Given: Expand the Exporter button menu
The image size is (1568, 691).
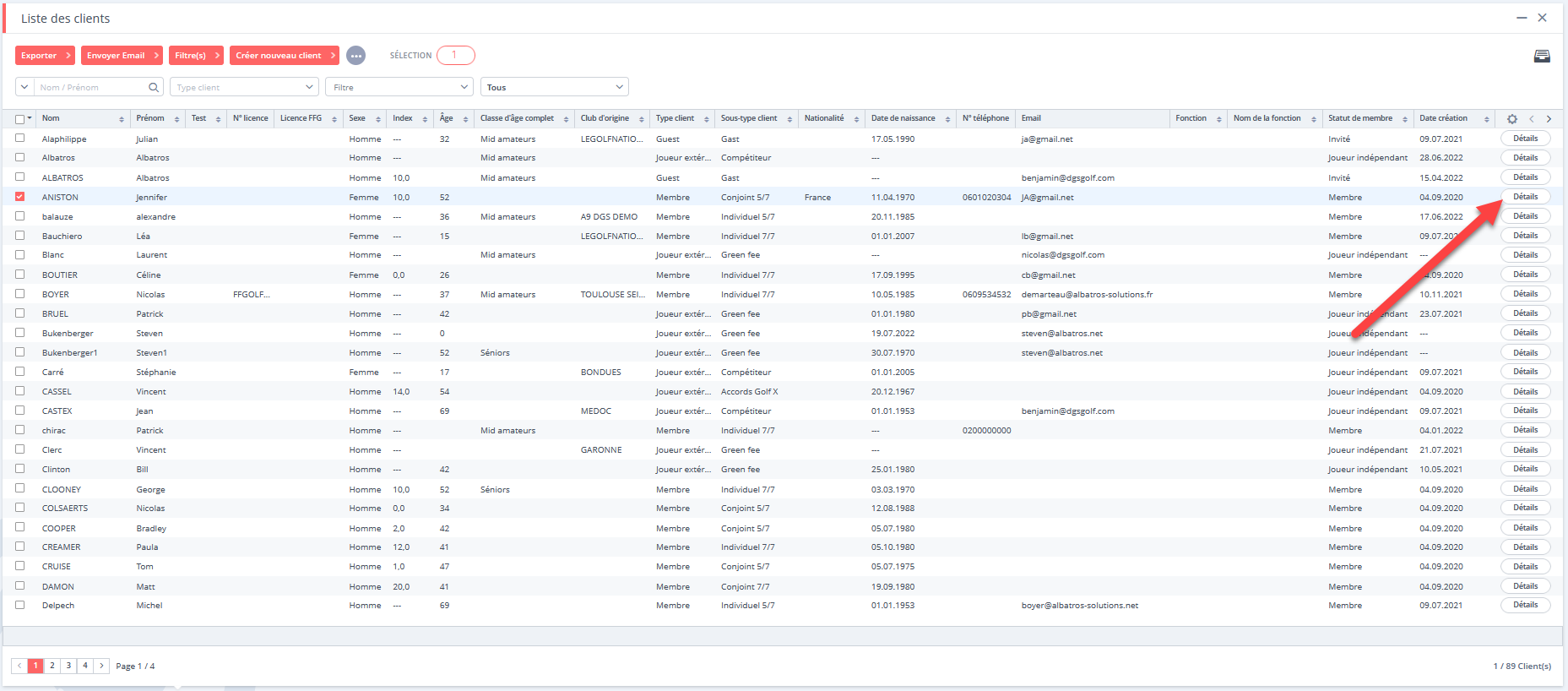Looking at the screenshot, I should coord(68,56).
